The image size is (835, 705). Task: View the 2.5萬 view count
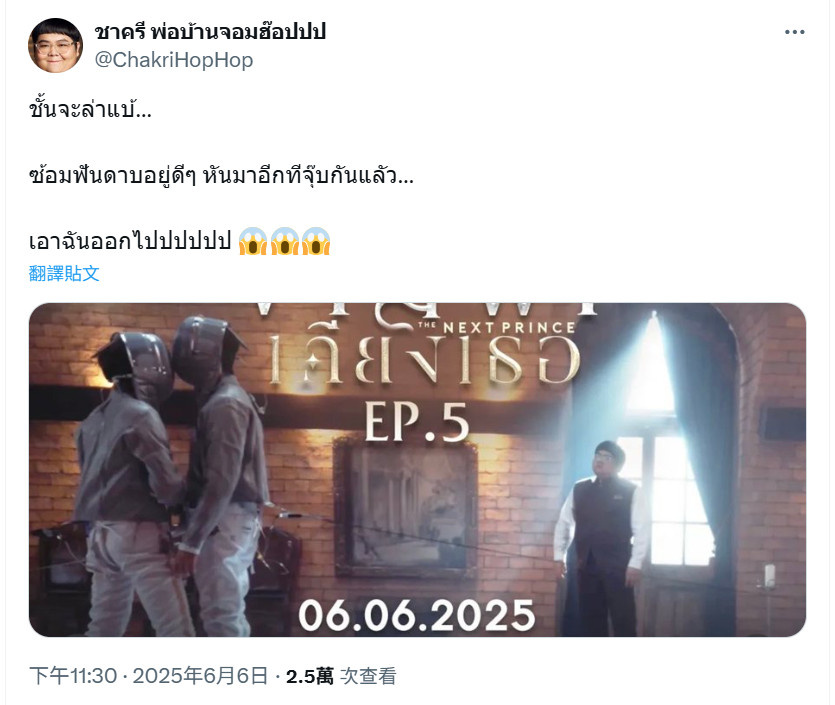310,676
